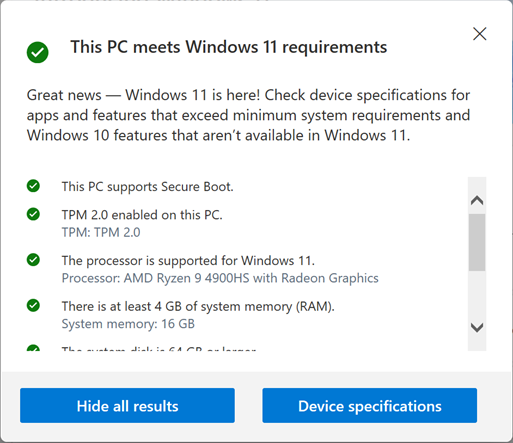This screenshot has width=513, height=443.
Task: Click the Secure Boot green check icon
Action: 33,186
